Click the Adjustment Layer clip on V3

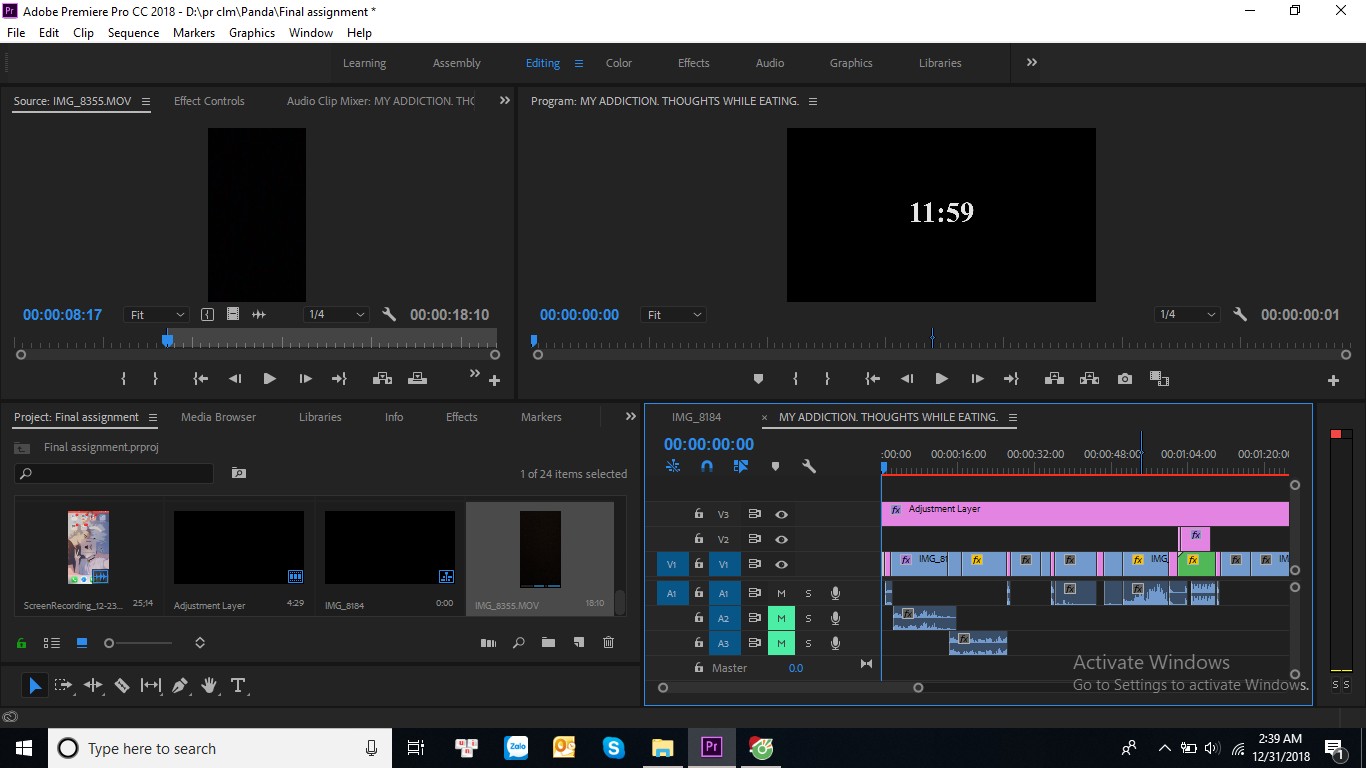click(1085, 514)
